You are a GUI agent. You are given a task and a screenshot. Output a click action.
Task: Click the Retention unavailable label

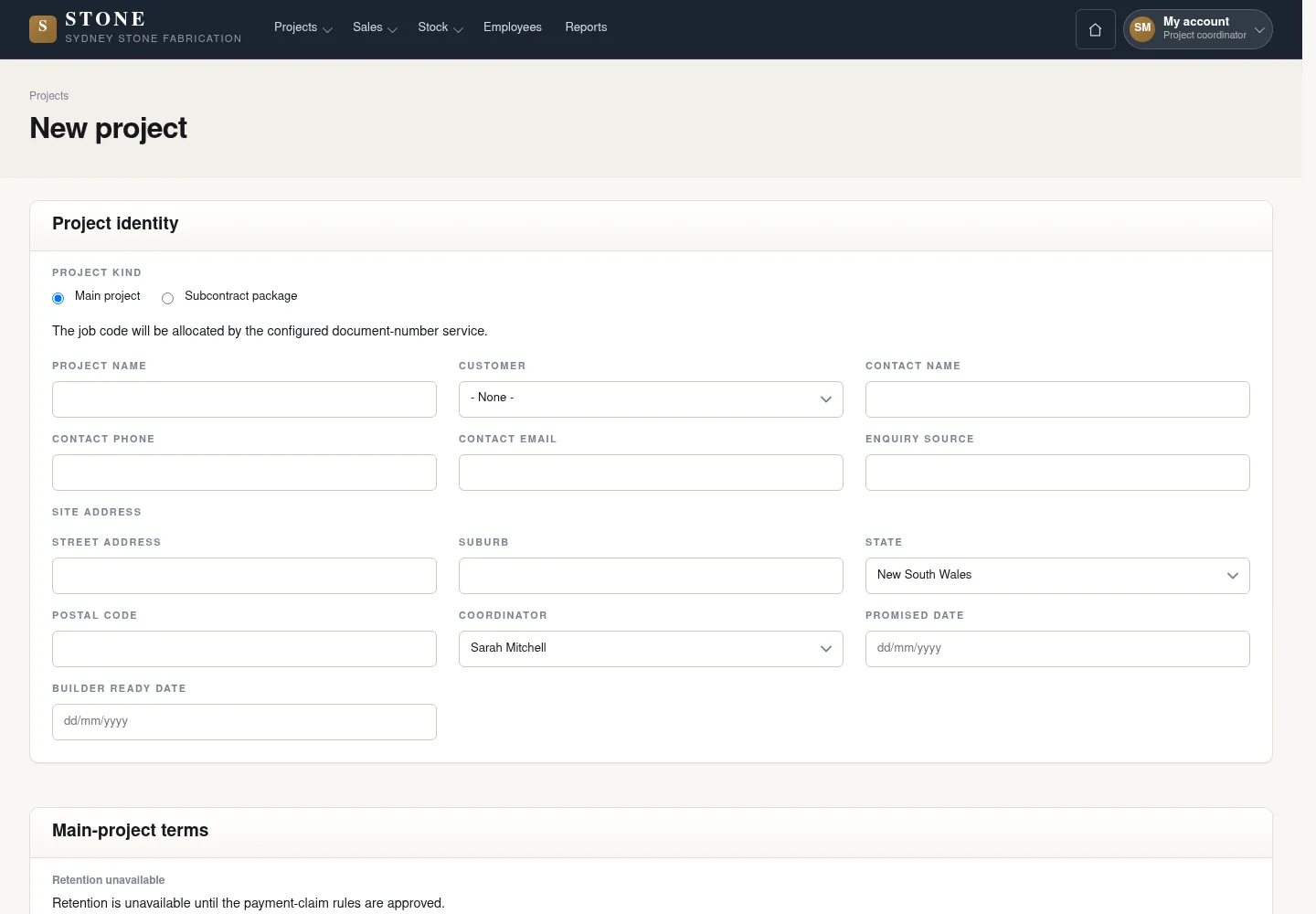tap(109, 880)
